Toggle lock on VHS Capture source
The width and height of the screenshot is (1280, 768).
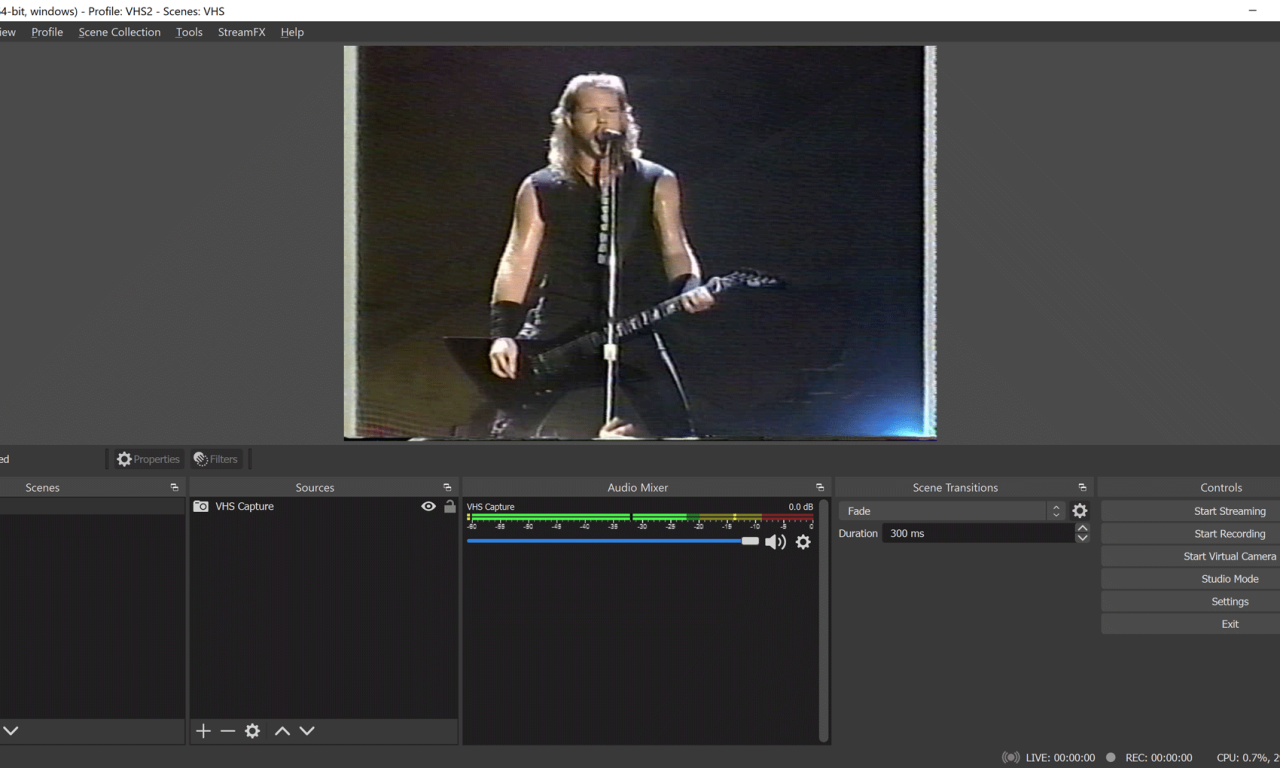tap(450, 507)
